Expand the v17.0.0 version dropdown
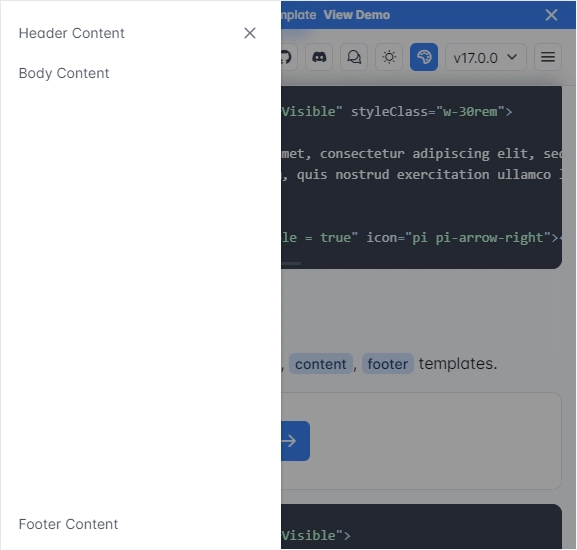 (486, 57)
